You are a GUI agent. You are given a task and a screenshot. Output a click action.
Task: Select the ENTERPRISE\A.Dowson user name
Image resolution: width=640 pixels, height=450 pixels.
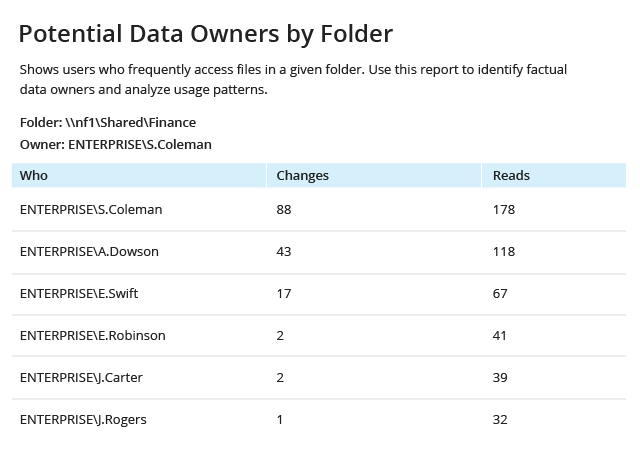coord(89,252)
